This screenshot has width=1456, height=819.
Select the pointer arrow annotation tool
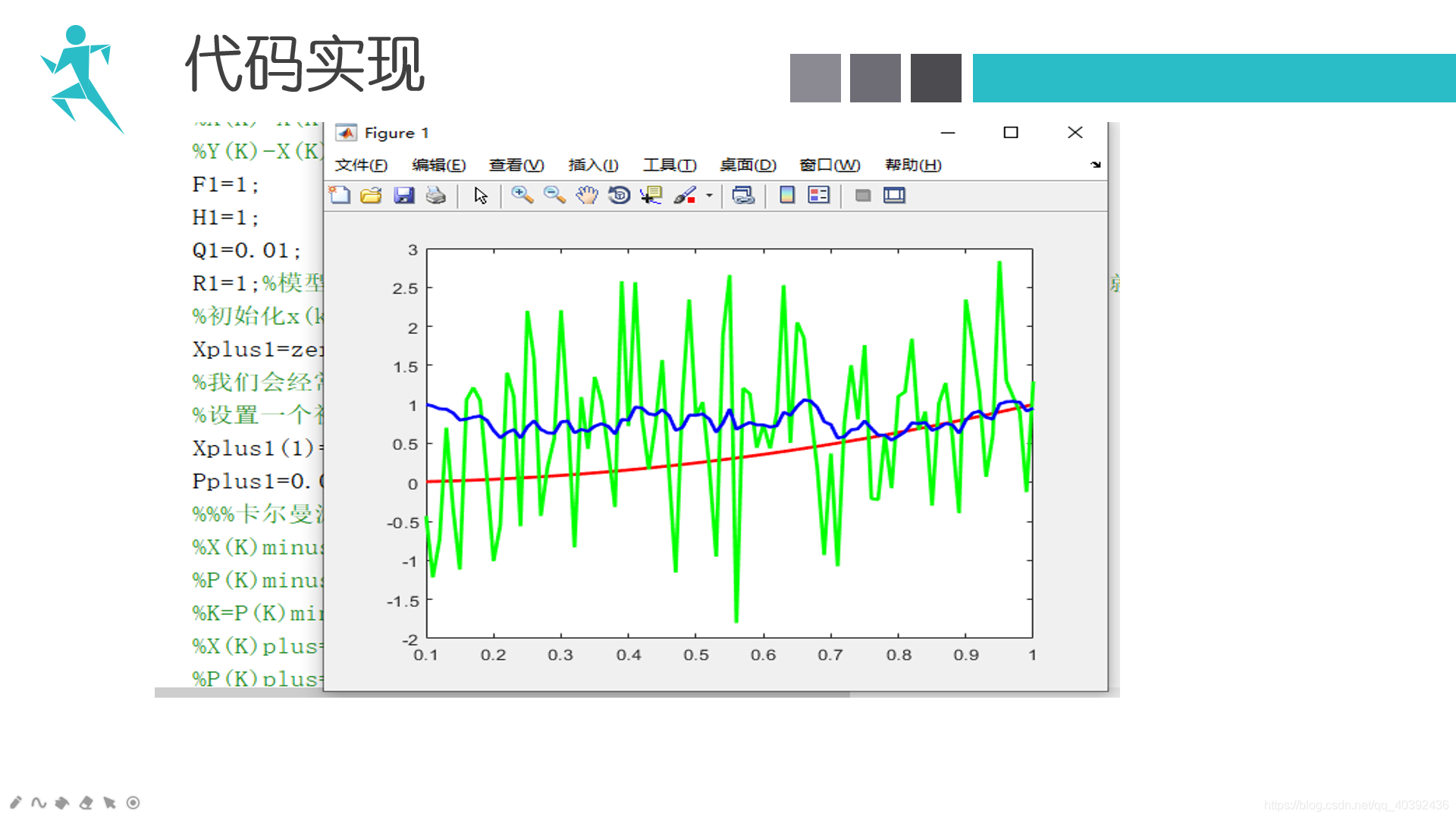click(109, 802)
